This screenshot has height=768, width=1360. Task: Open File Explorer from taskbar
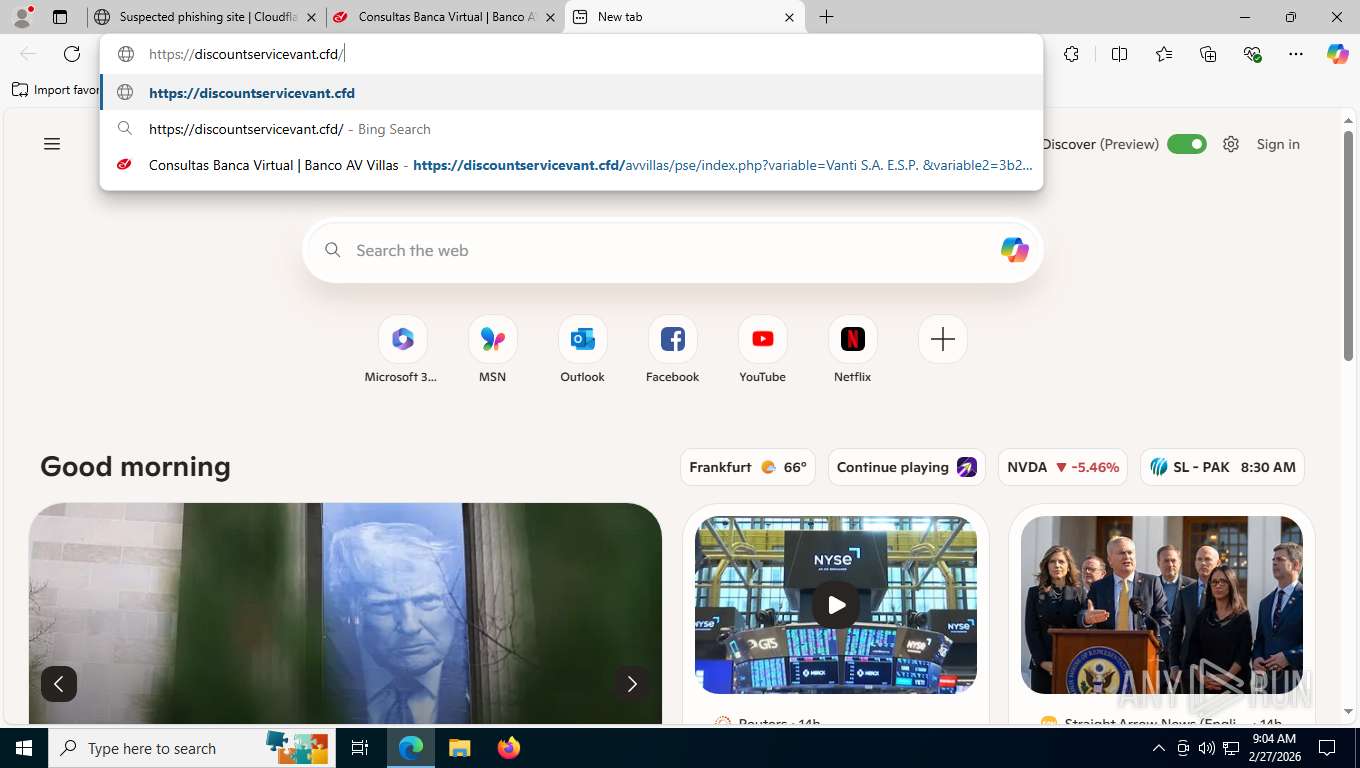[x=459, y=748]
